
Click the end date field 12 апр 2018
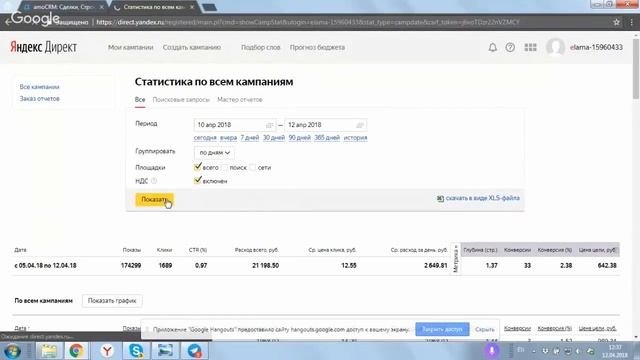coord(325,125)
